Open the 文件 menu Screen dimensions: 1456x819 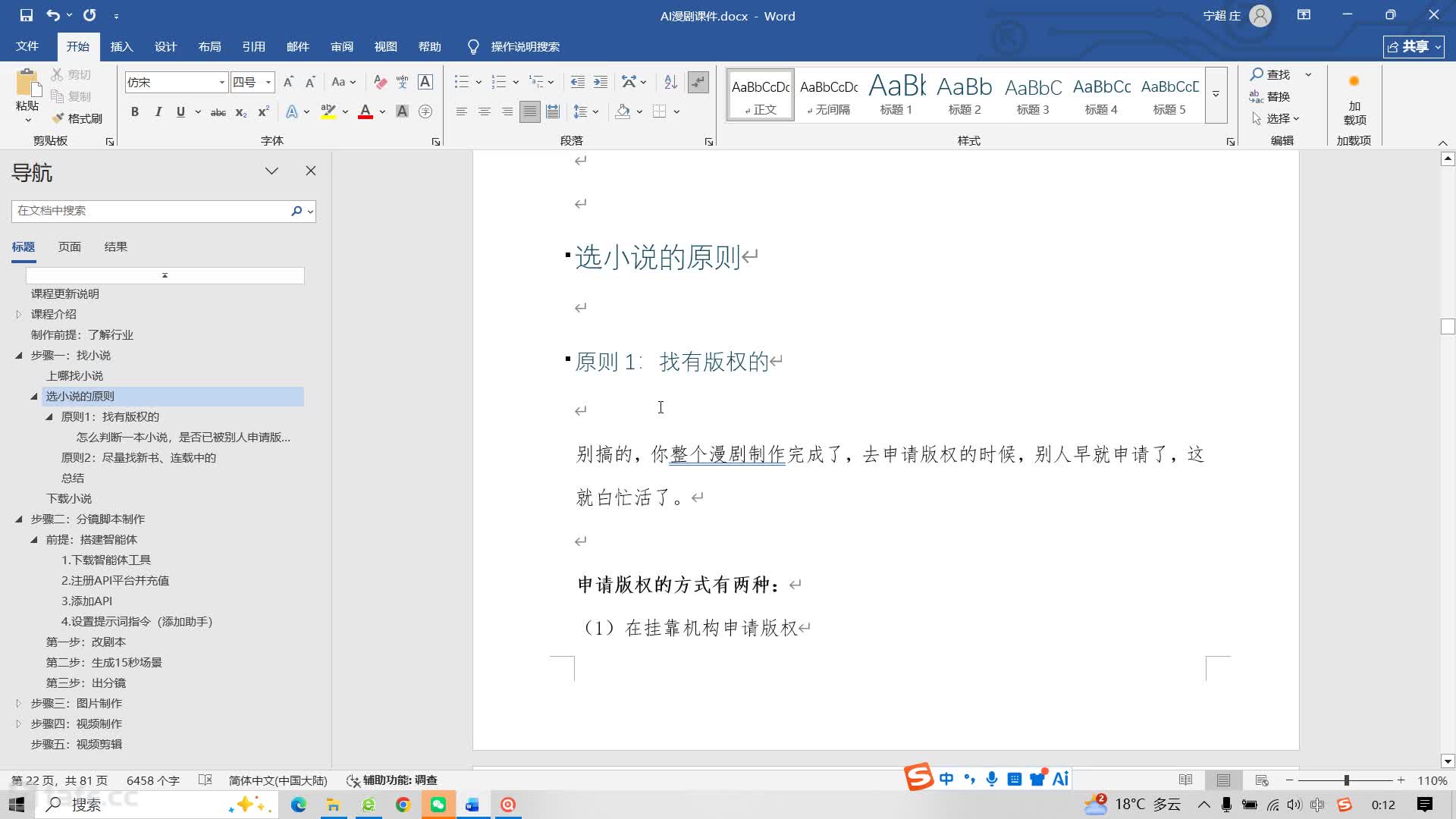tap(27, 46)
